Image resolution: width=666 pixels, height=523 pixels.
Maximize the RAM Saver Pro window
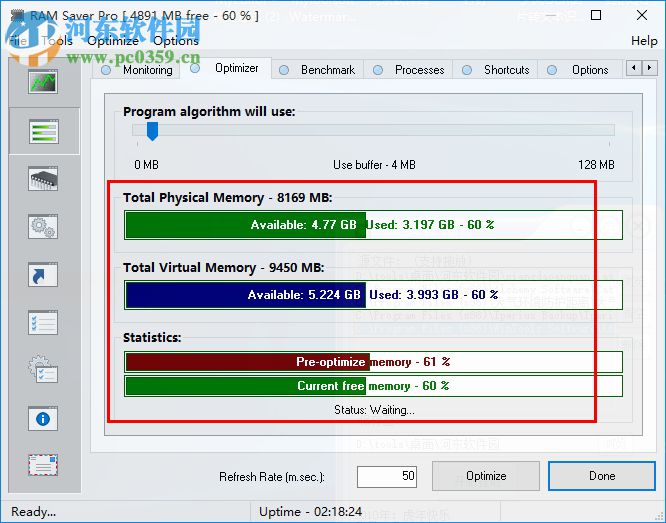coord(596,15)
